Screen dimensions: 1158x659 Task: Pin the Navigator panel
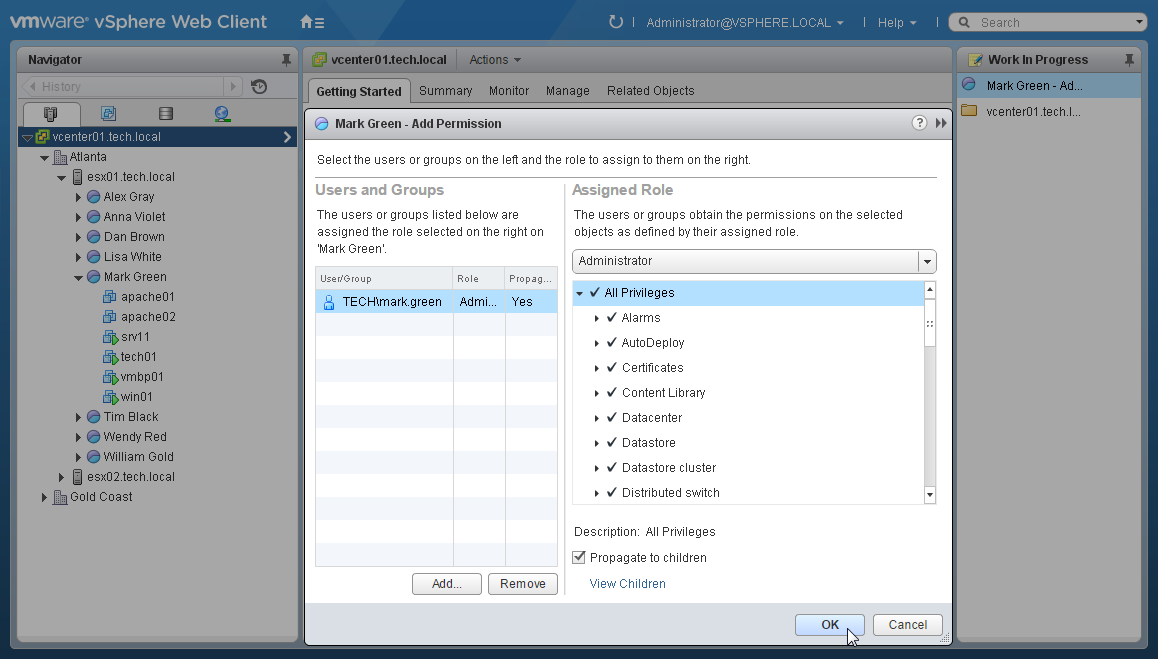pyautogui.click(x=286, y=60)
